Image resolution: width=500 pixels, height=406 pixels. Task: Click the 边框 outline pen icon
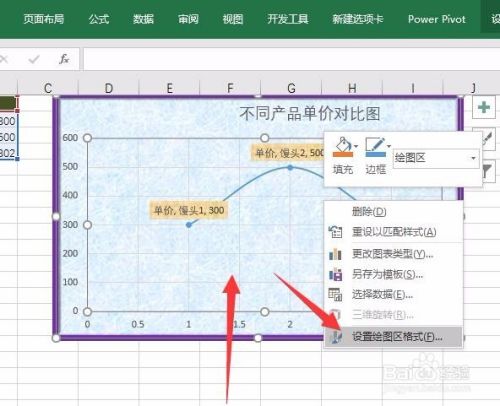tap(375, 147)
